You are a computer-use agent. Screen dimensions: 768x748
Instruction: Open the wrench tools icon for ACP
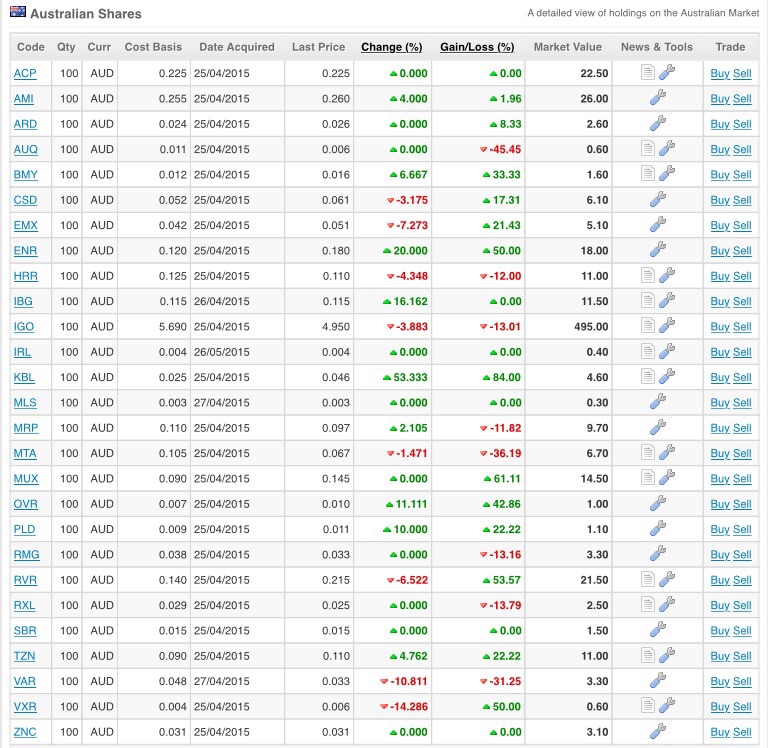coord(667,72)
